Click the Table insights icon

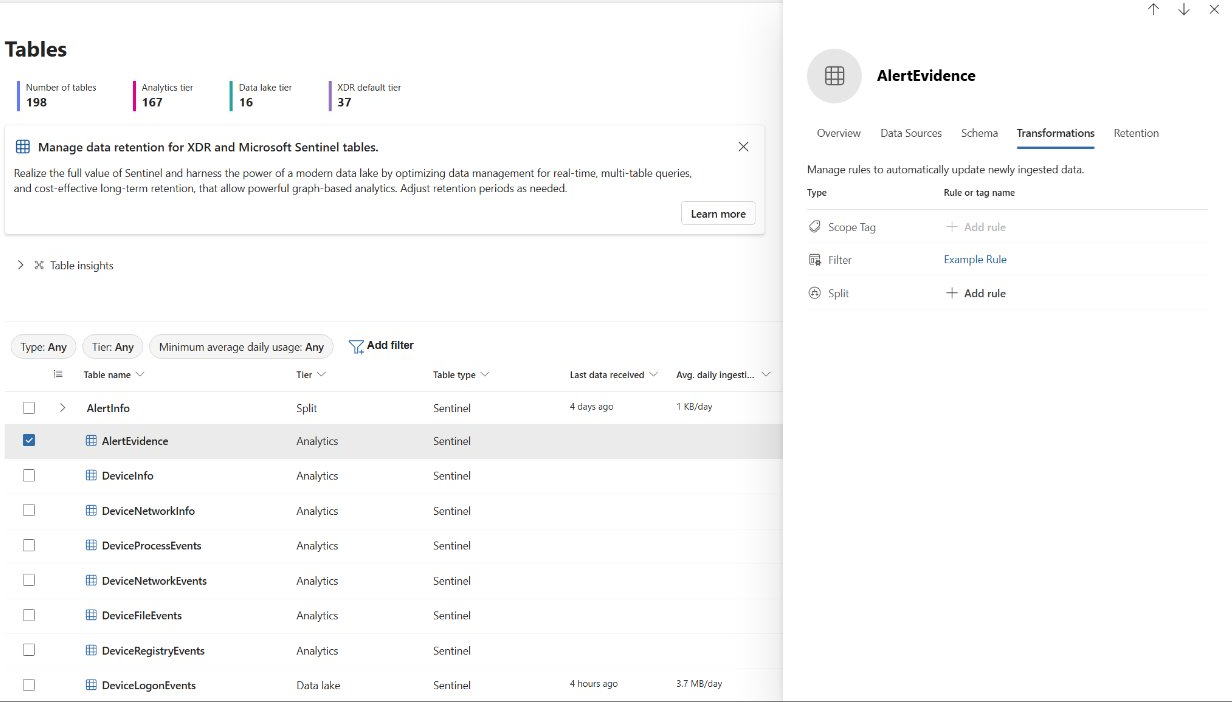(39, 265)
